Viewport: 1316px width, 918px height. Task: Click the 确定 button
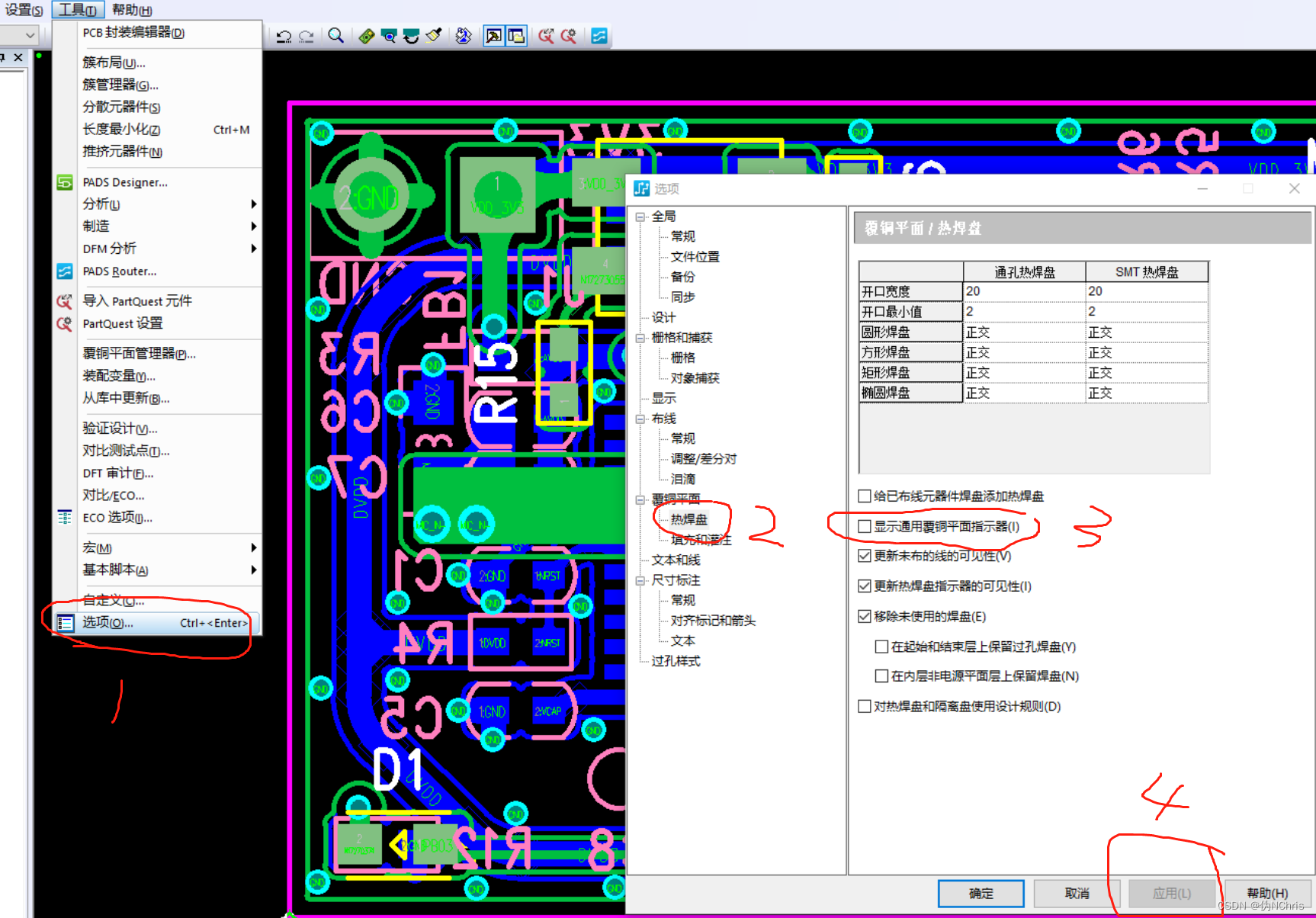click(x=981, y=894)
